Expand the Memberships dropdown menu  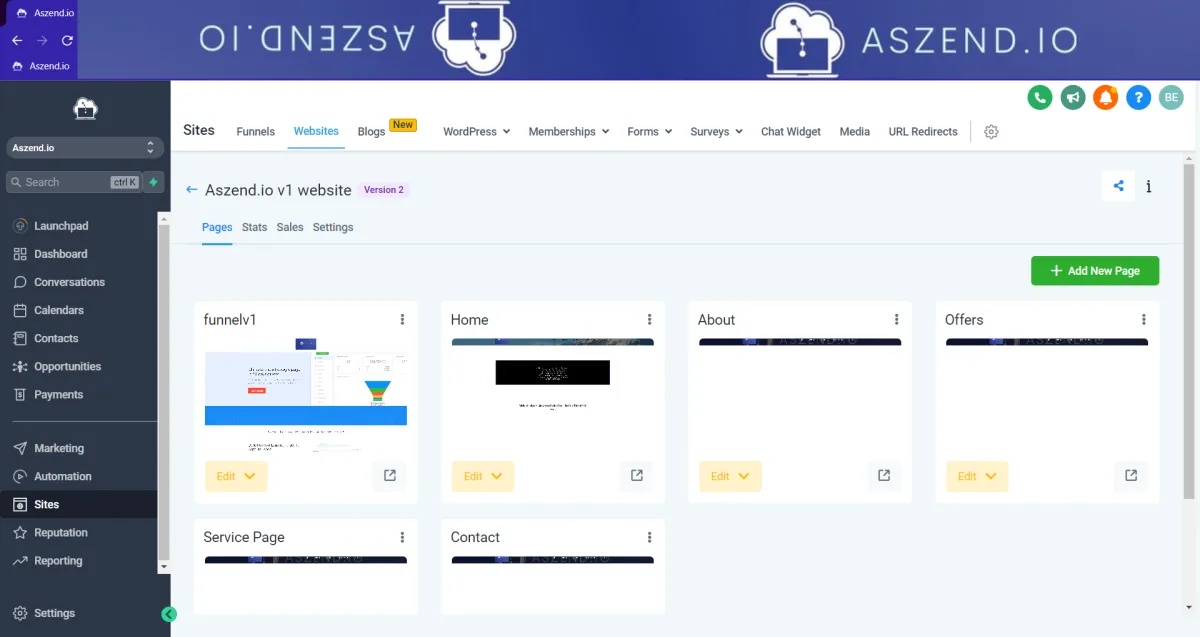[x=569, y=132]
